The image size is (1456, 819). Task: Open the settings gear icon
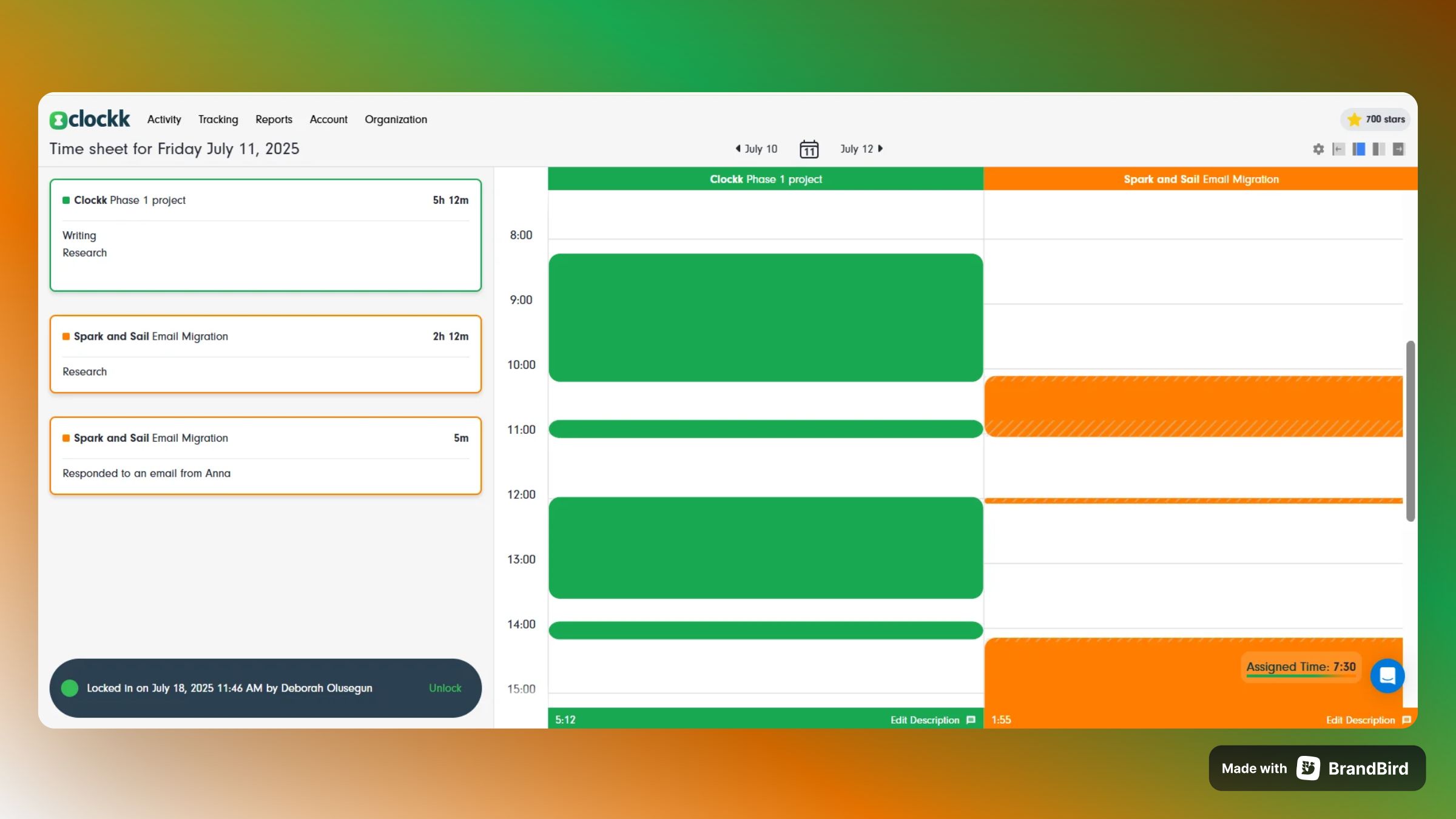tap(1318, 149)
